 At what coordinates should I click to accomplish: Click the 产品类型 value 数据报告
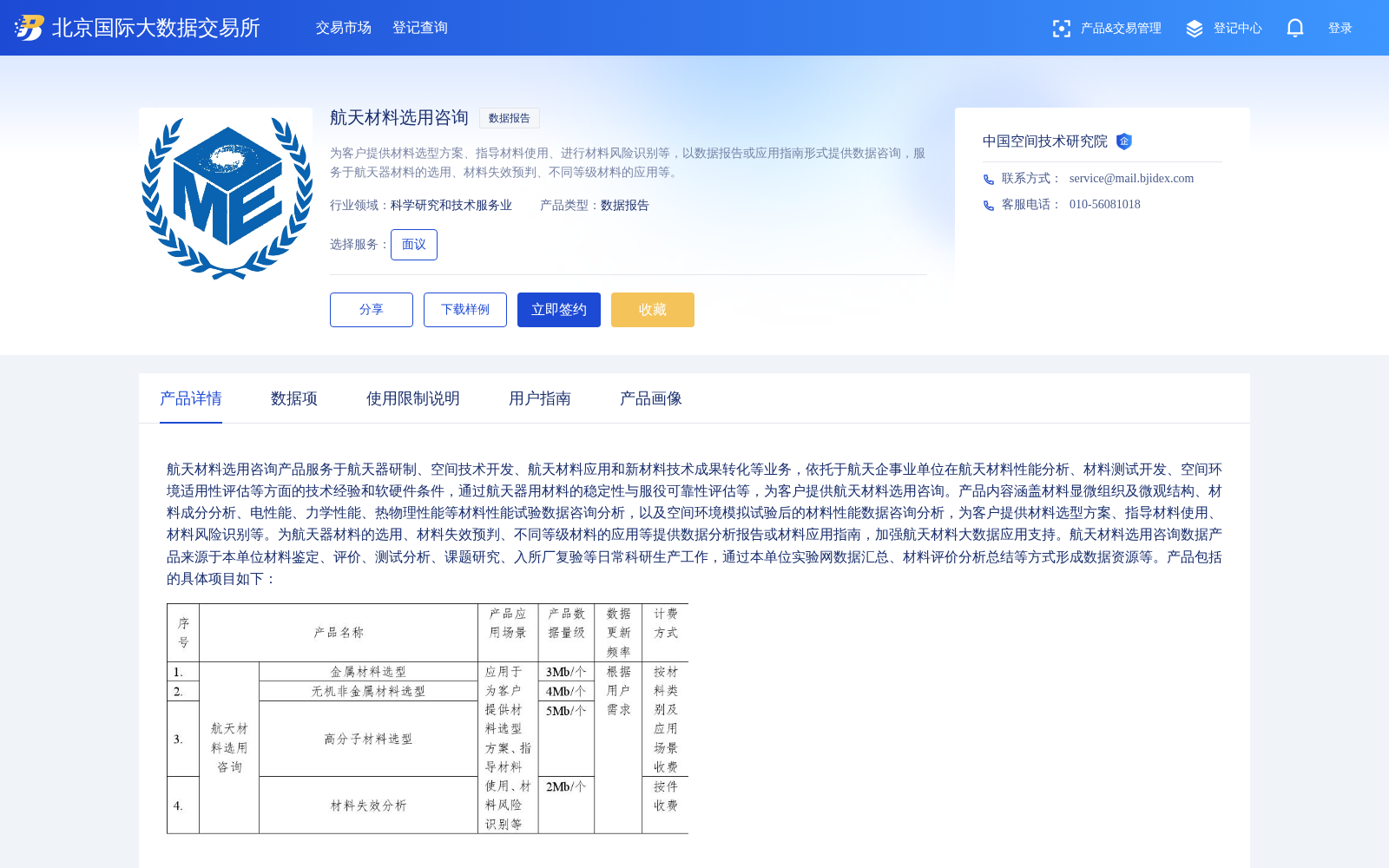click(625, 206)
